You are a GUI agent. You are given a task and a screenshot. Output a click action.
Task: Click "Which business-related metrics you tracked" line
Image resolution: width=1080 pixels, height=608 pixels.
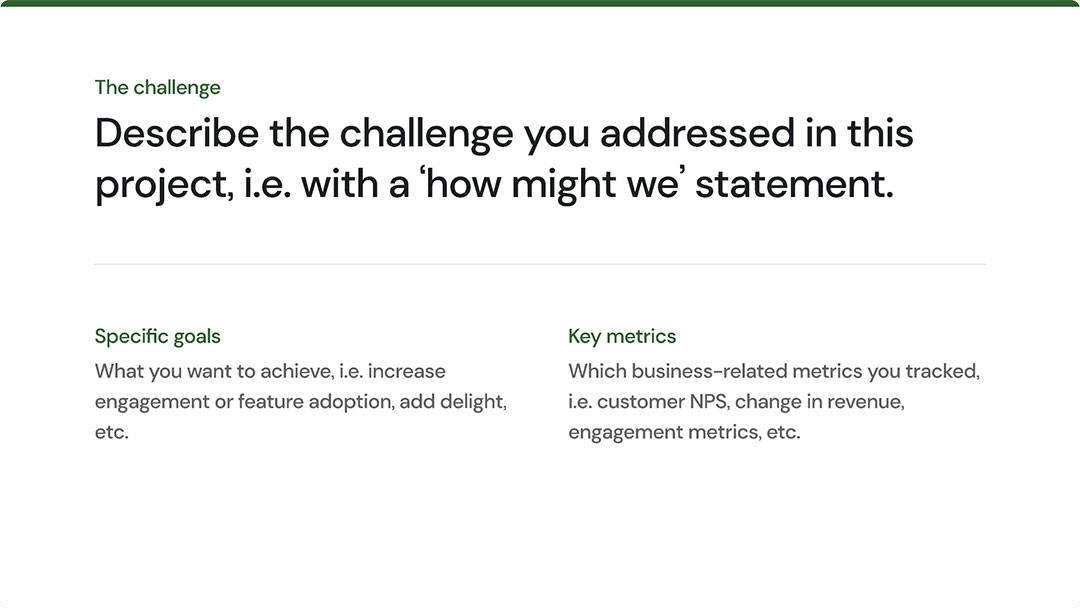[x=773, y=371]
